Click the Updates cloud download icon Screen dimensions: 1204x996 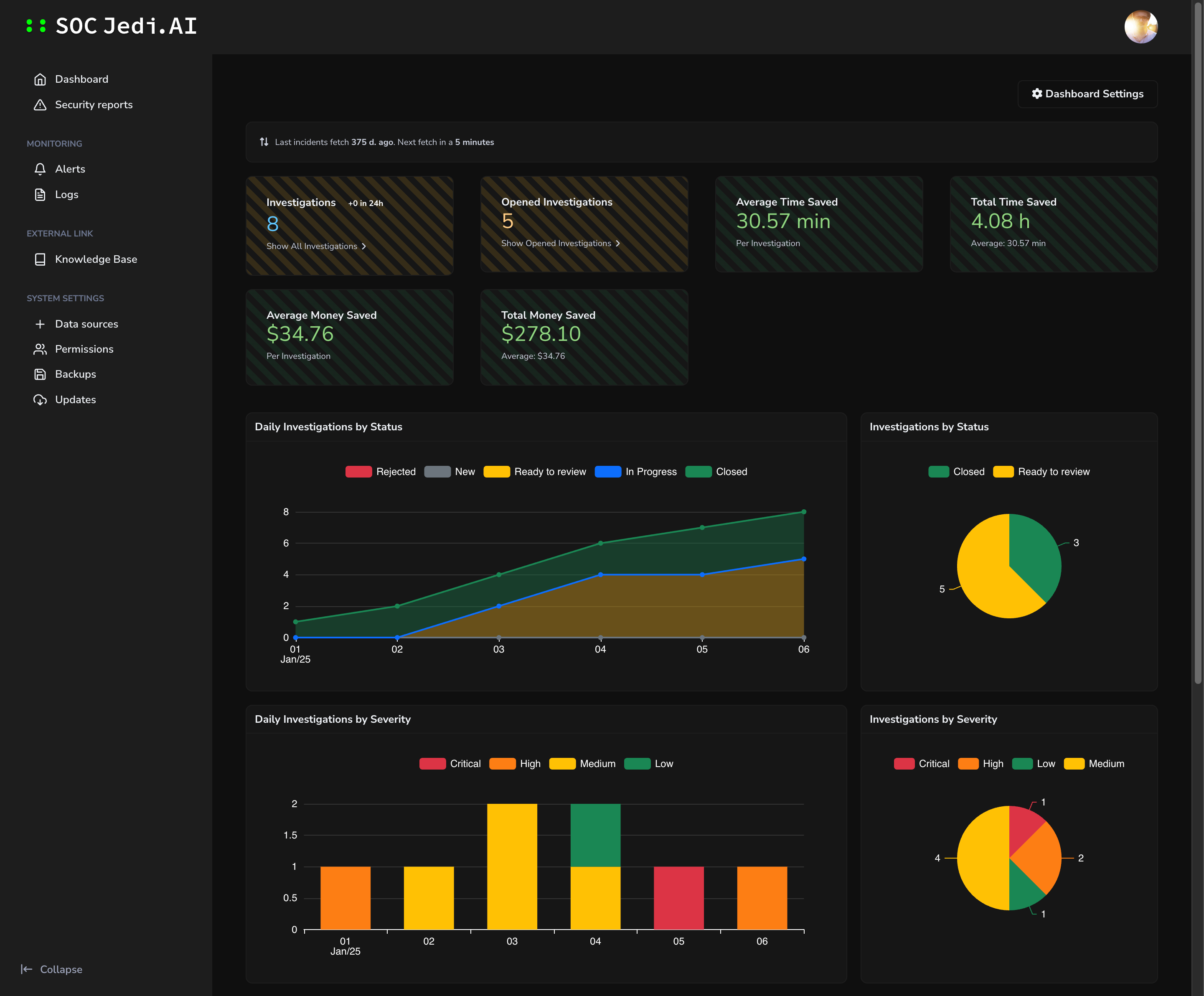40,400
